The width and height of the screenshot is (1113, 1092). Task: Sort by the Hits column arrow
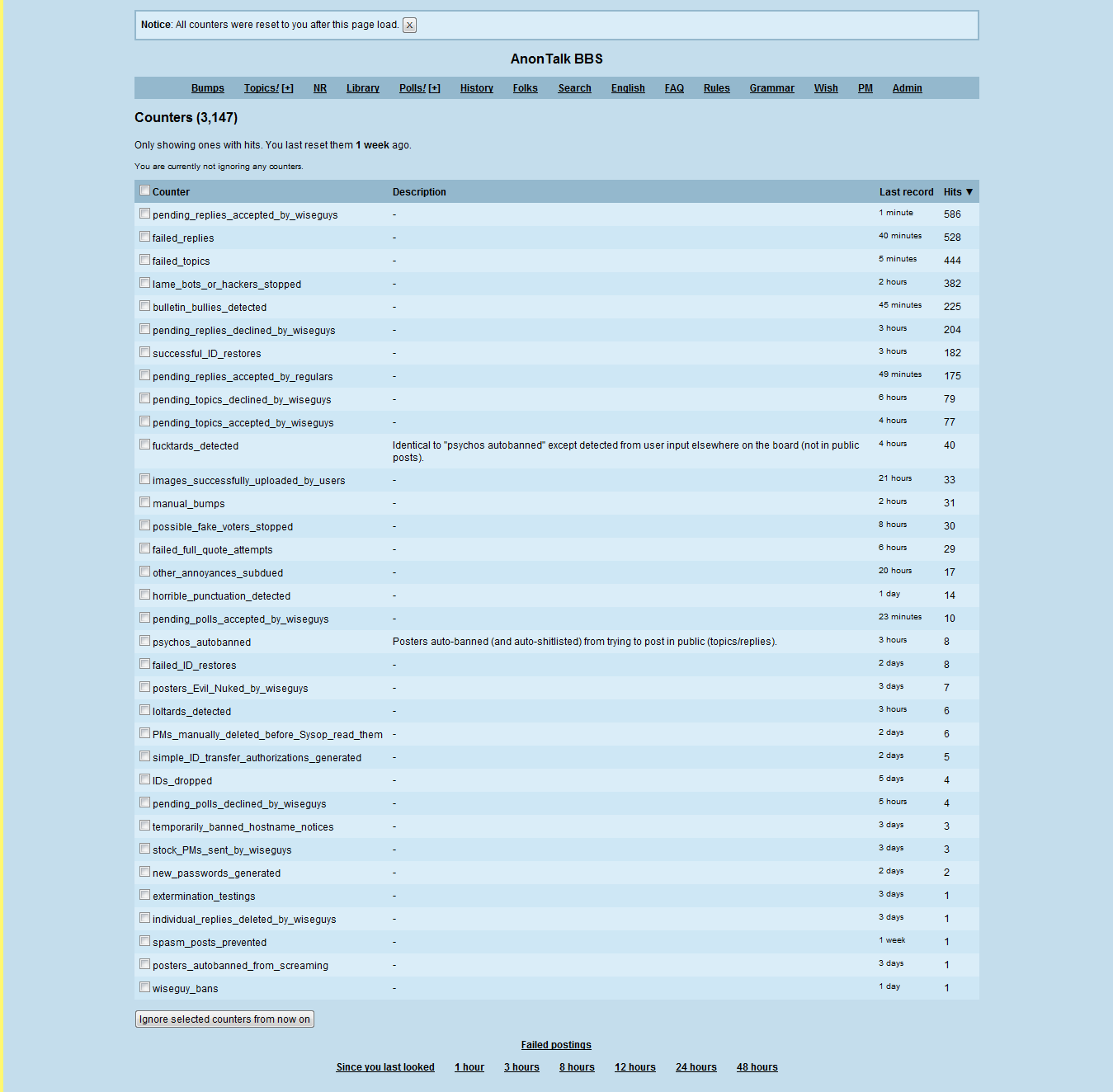tap(969, 192)
